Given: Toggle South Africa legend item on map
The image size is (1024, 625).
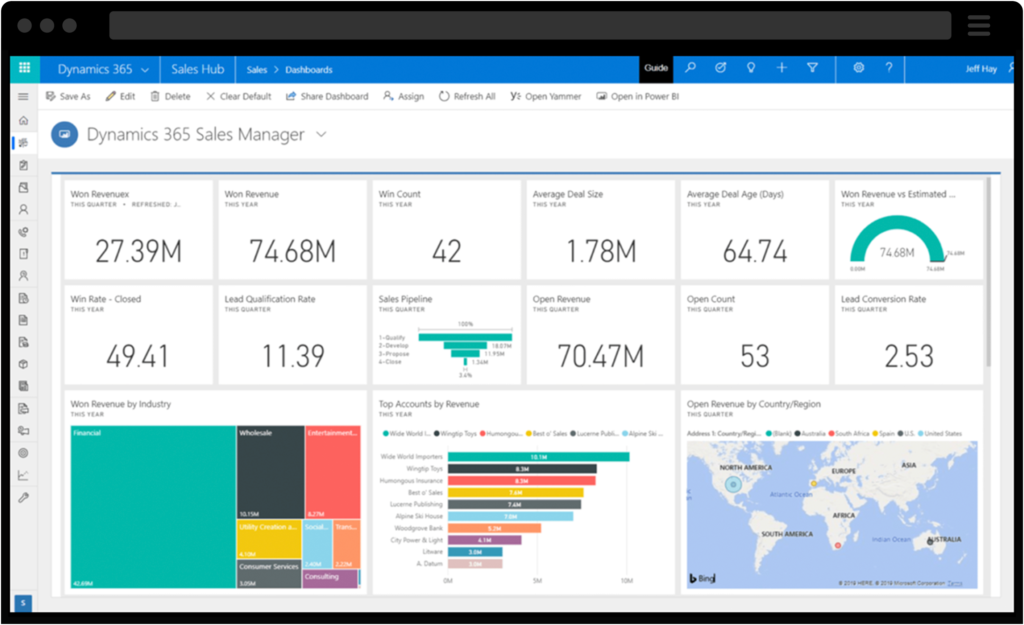Looking at the screenshot, I should [x=849, y=434].
